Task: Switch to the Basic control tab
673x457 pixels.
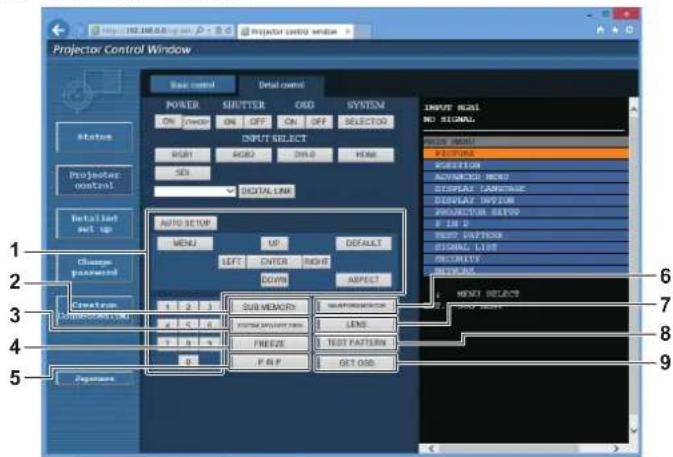Action: [x=192, y=85]
